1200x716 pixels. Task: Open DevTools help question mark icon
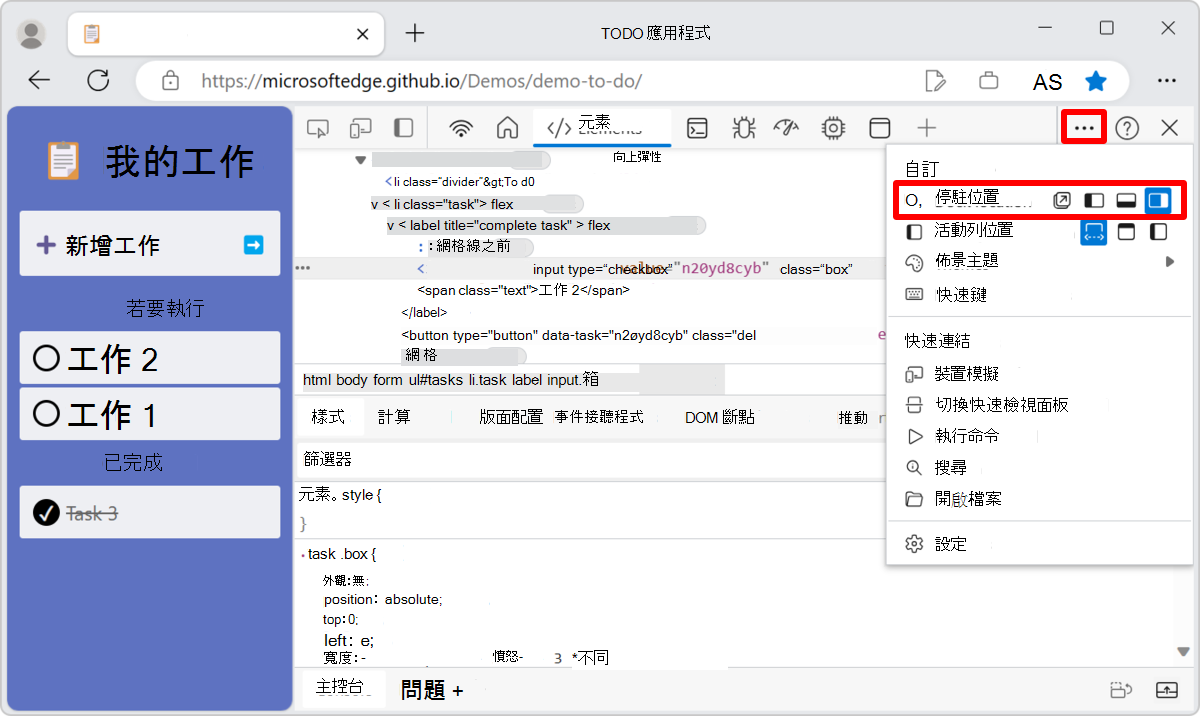tap(1127, 128)
